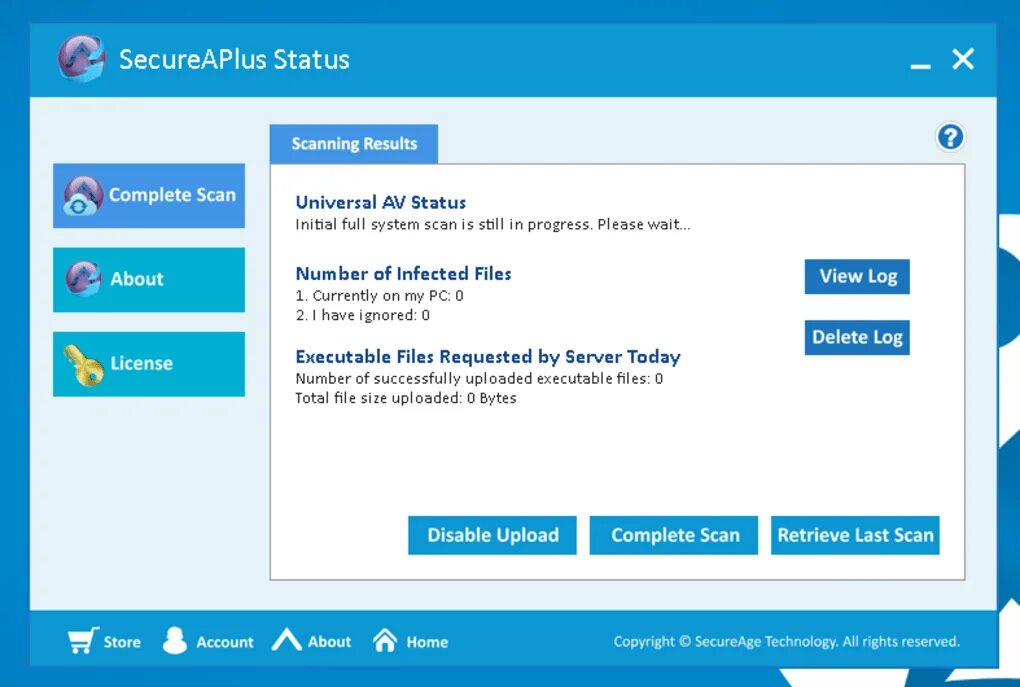
Task: Open help using the question mark icon
Action: (x=950, y=136)
